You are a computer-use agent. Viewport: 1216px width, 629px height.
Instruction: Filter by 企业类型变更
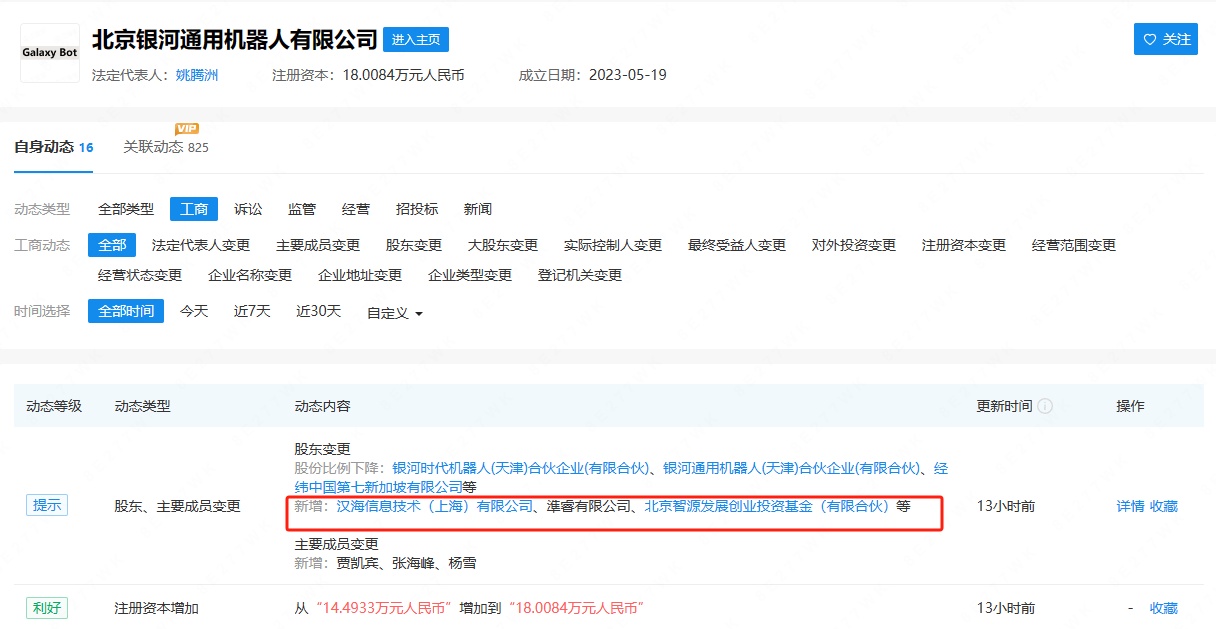click(x=470, y=275)
